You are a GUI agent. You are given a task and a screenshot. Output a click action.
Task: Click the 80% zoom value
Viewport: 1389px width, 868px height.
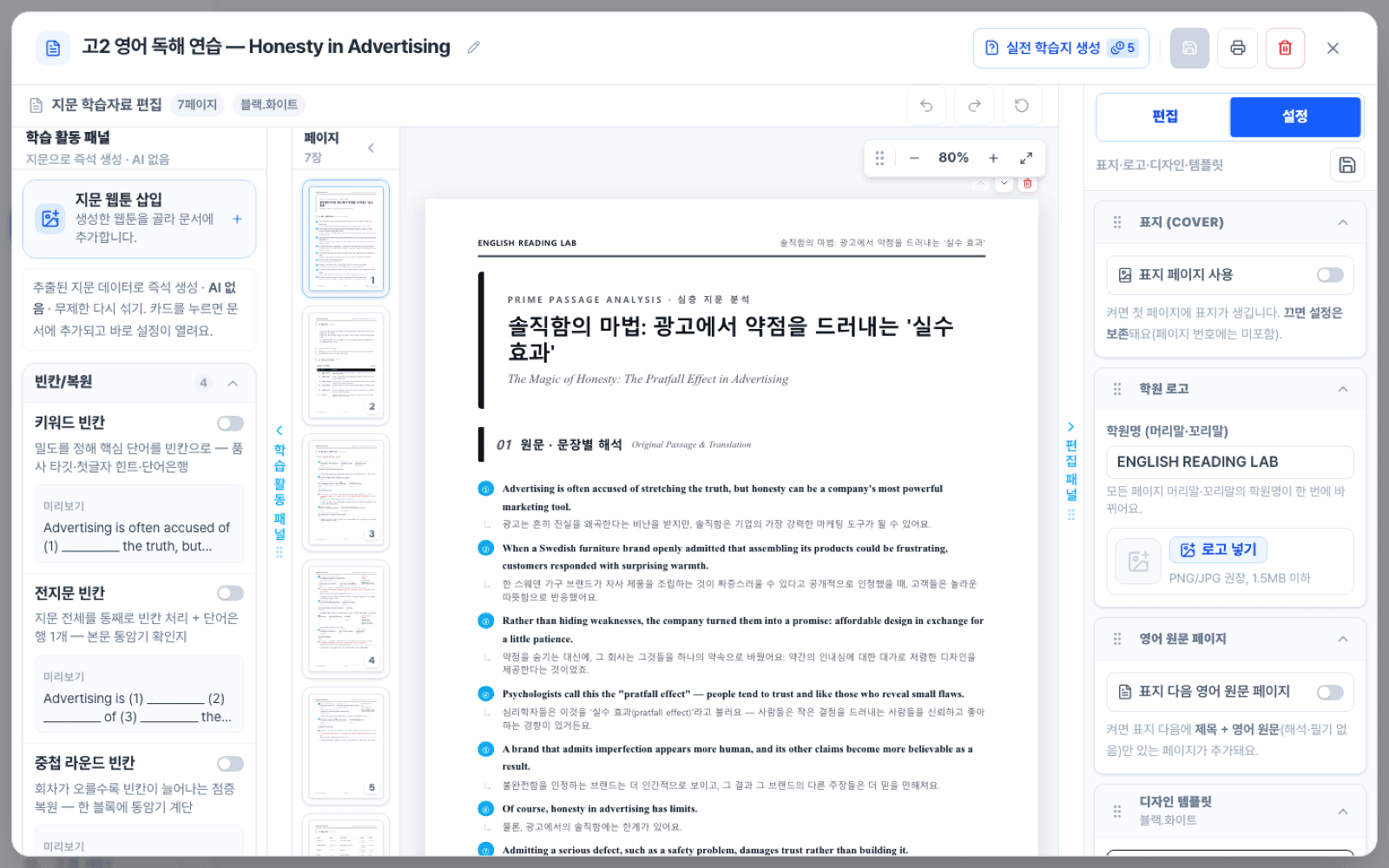[953, 158]
